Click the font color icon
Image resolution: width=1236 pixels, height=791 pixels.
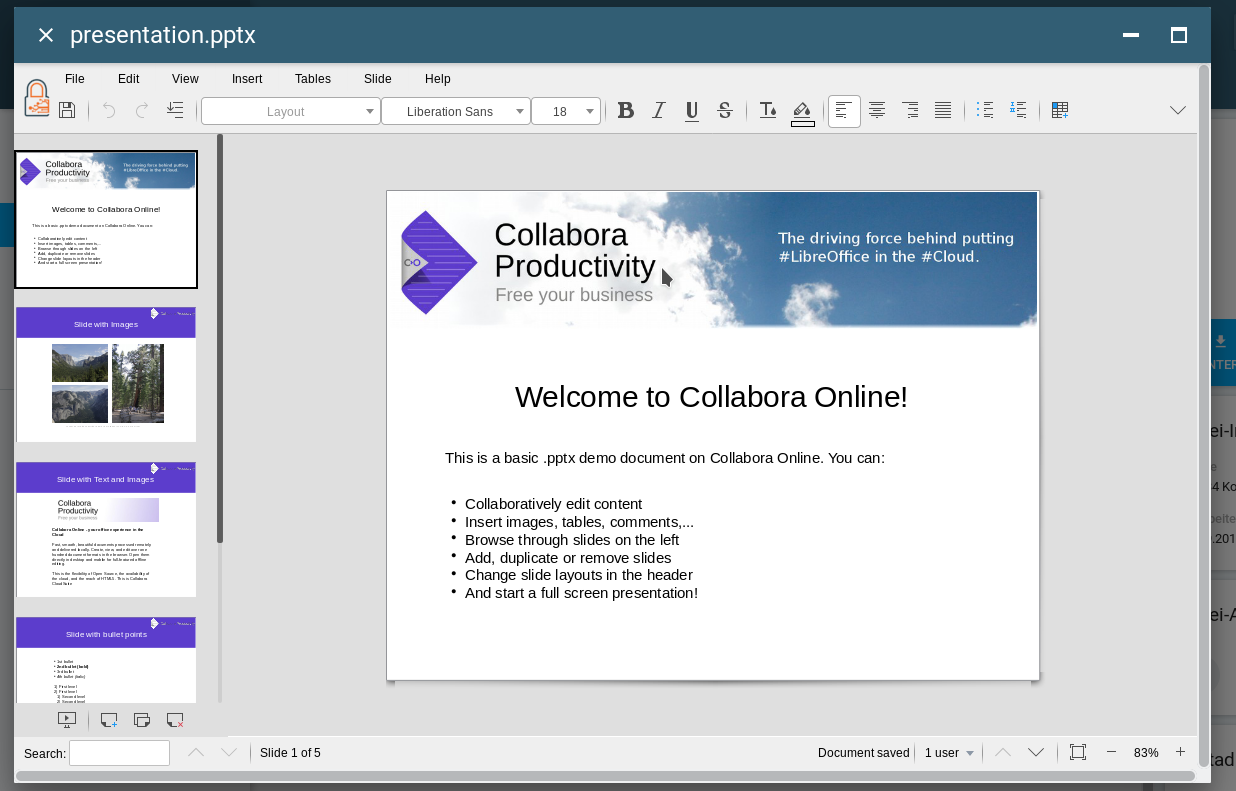coord(768,111)
